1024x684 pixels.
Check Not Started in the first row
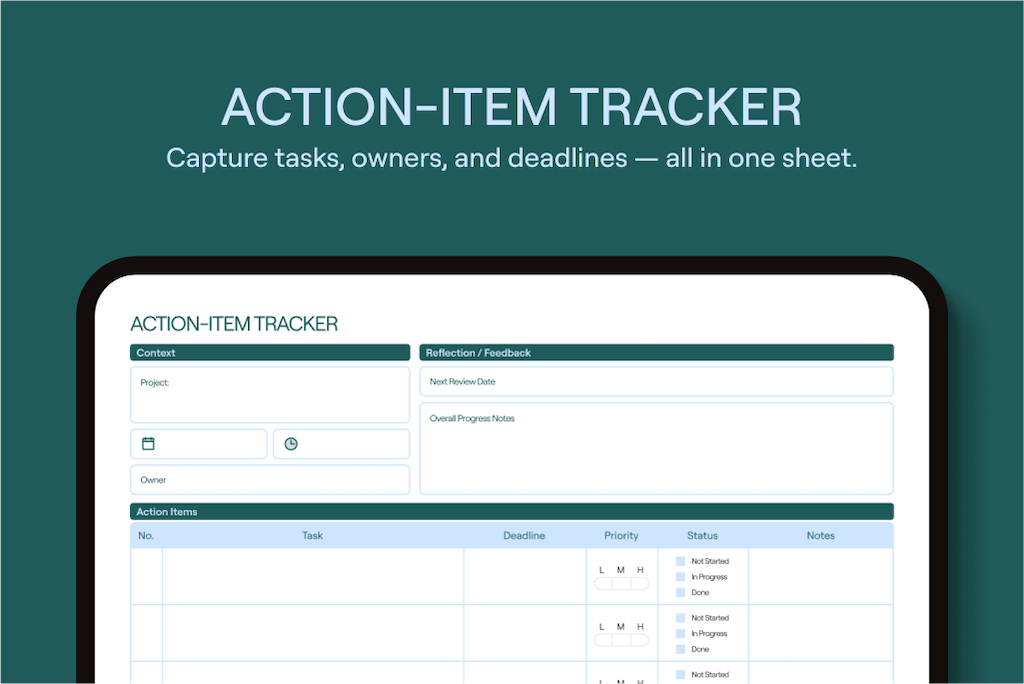tap(681, 561)
